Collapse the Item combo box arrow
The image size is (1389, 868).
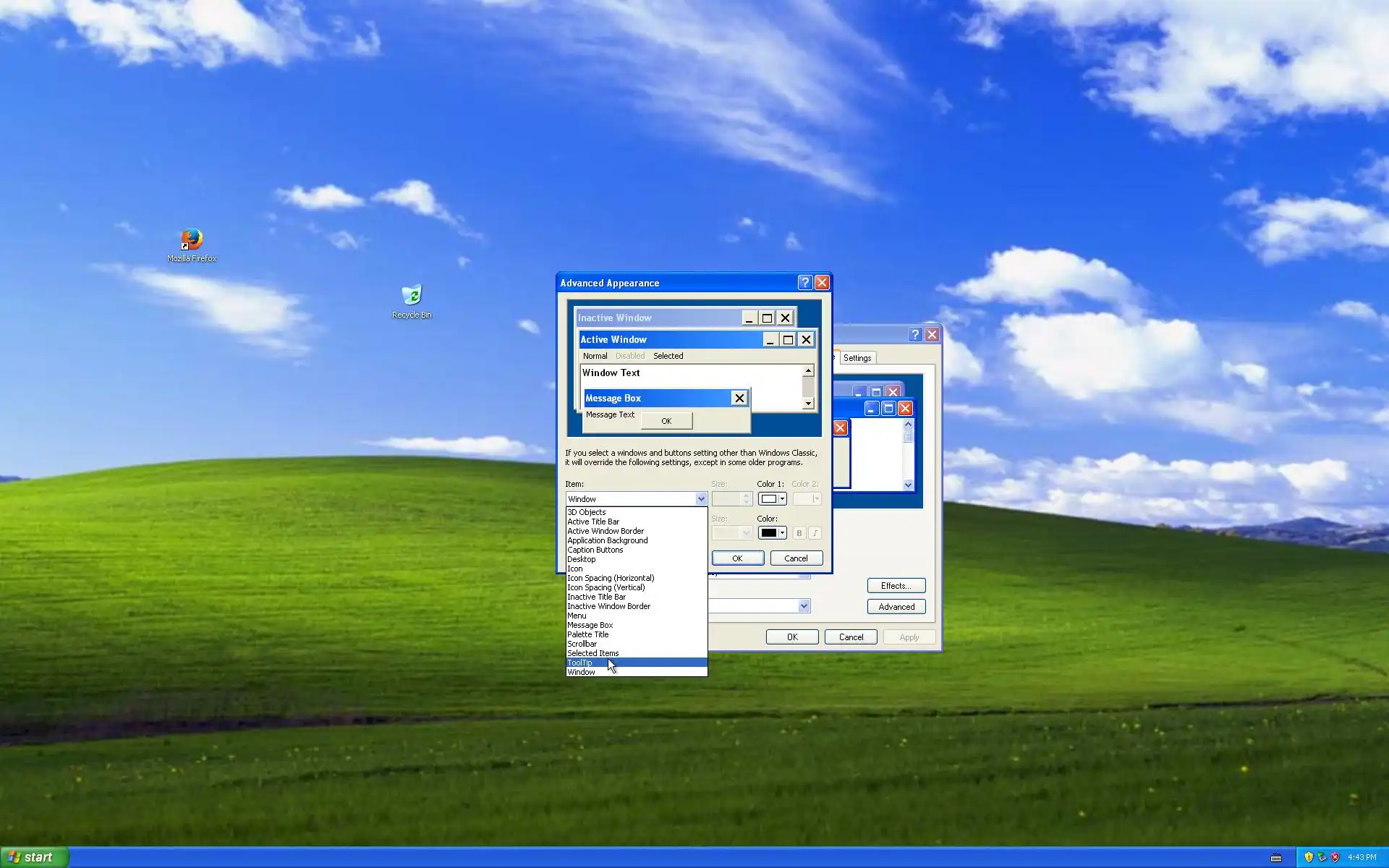(x=700, y=499)
